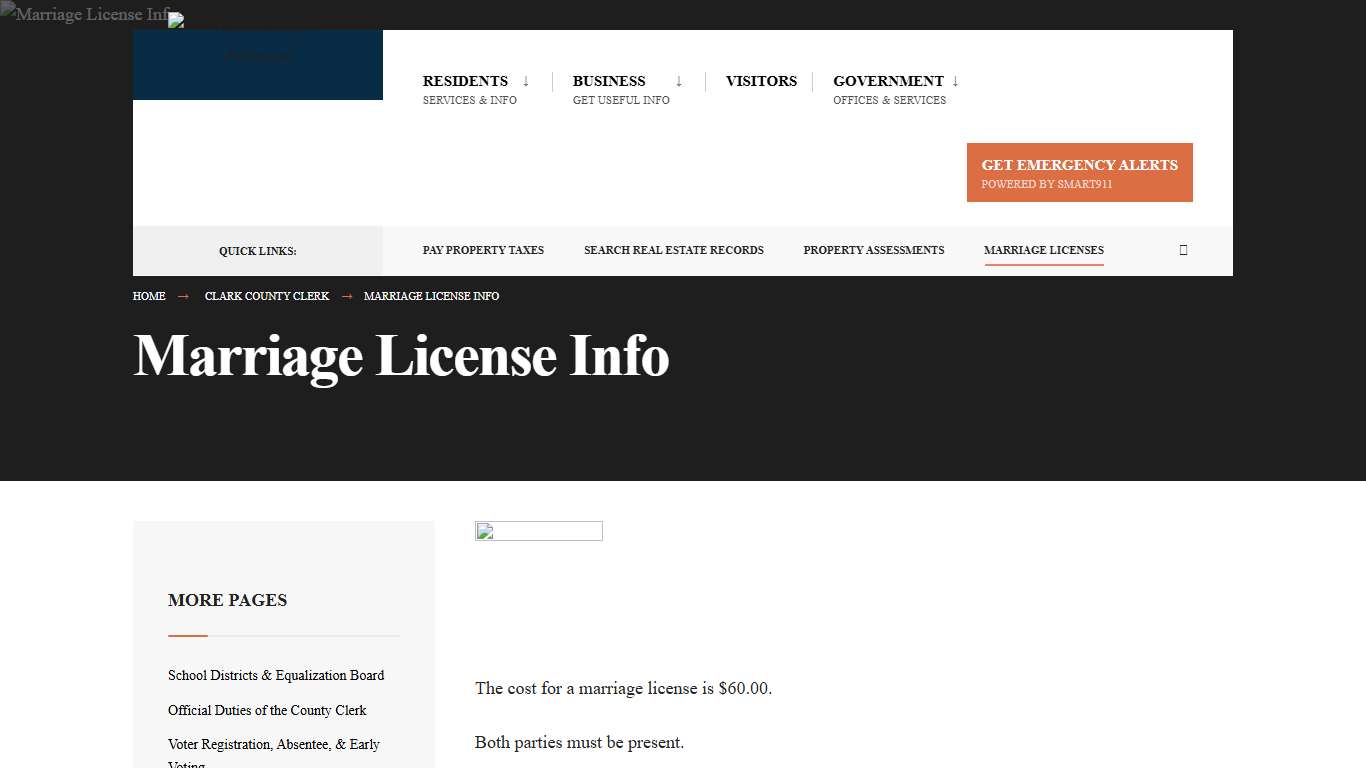
Task: Open the GOVERNMENT dropdown menu
Action: pyautogui.click(x=888, y=81)
